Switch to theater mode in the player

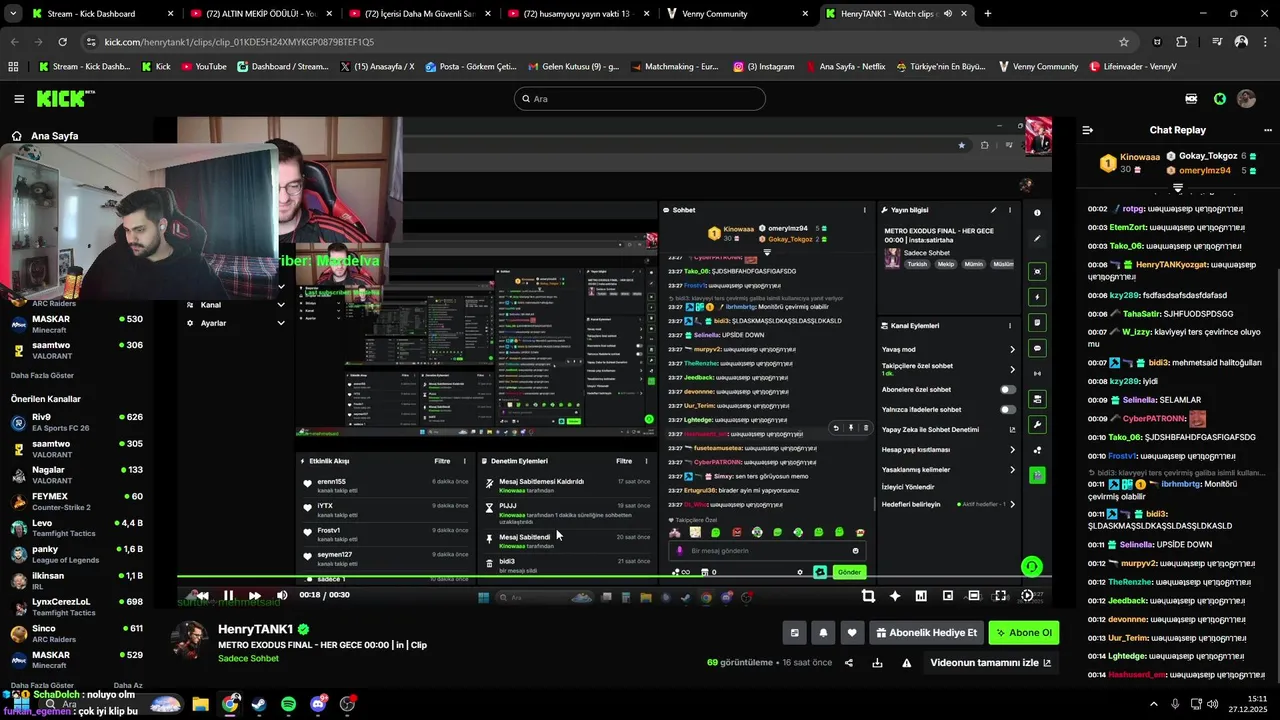(x=974, y=596)
